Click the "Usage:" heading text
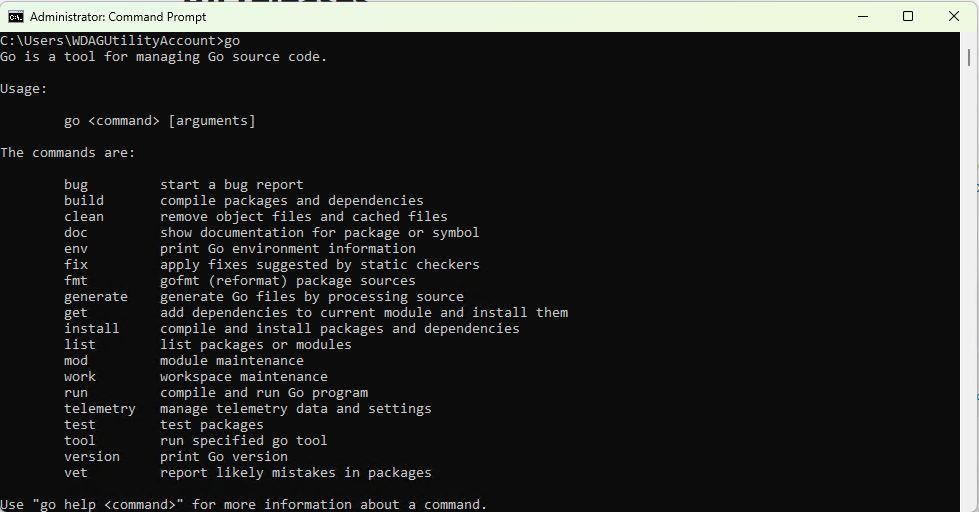This screenshot has width=979, height=512. [x=24, y=89]
